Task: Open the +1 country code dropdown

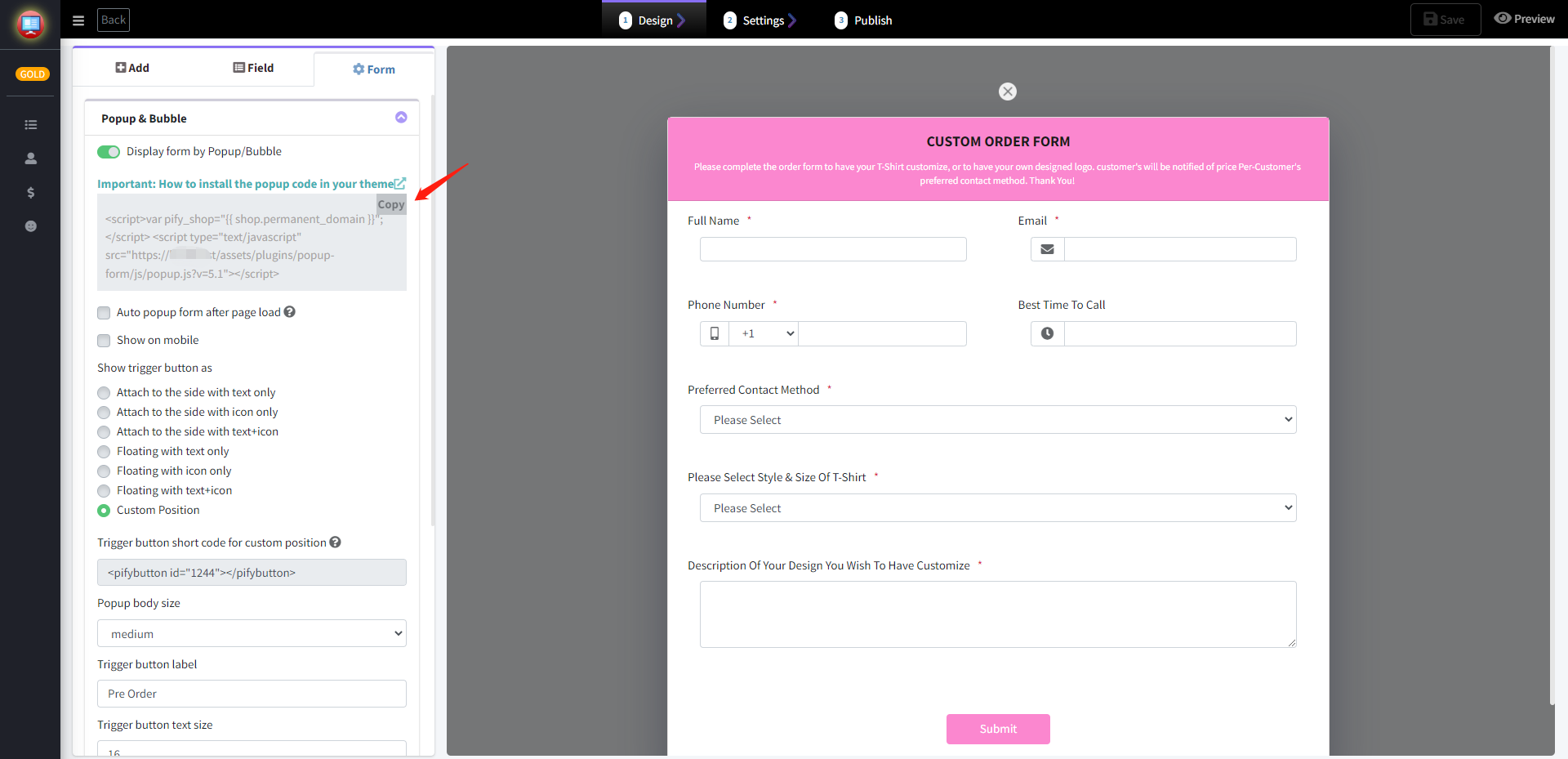Action: [764, 333]
